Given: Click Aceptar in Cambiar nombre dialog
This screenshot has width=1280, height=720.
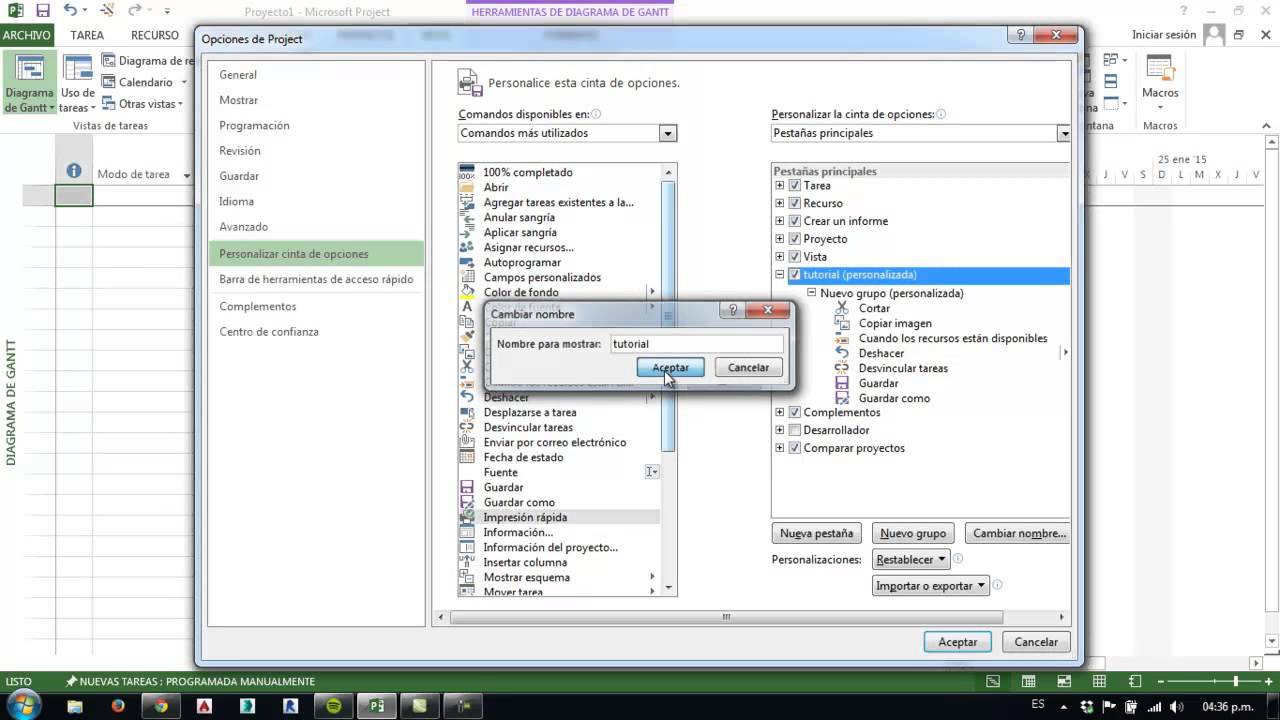Looking at the screenshot, I should tap(670, 368).
